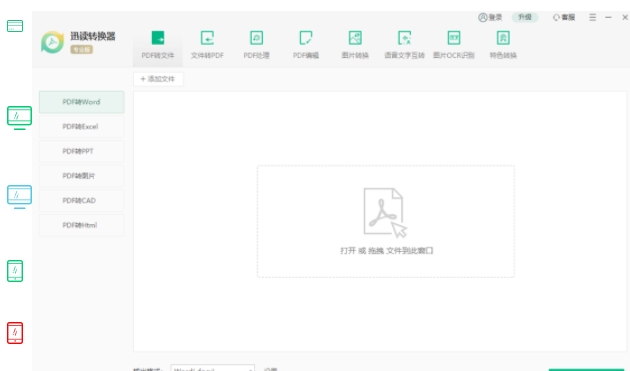
Task: Open the 特色转换 special conversion icon
Action: [x=503, y=38]
